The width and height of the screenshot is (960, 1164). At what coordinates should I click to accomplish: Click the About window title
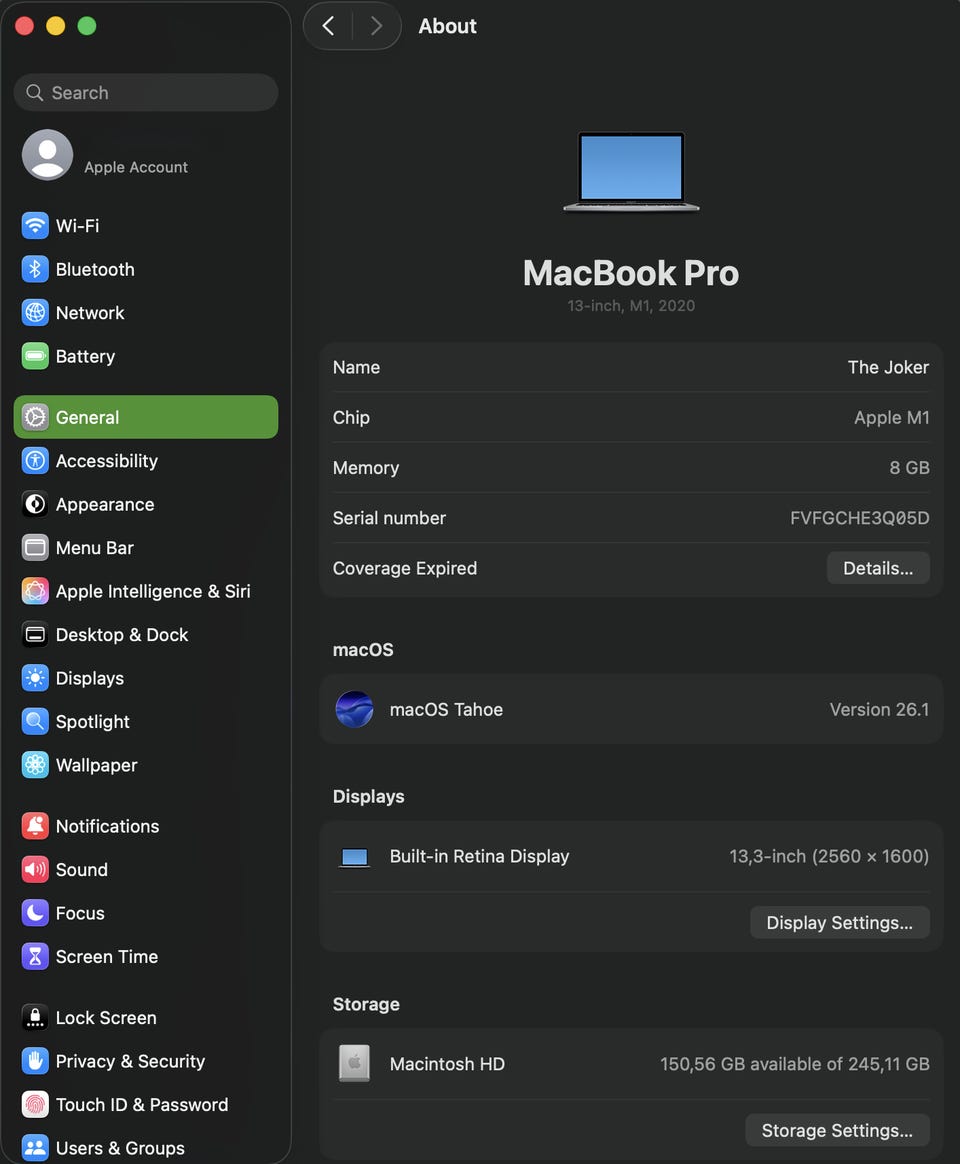[x=447, y=26]
